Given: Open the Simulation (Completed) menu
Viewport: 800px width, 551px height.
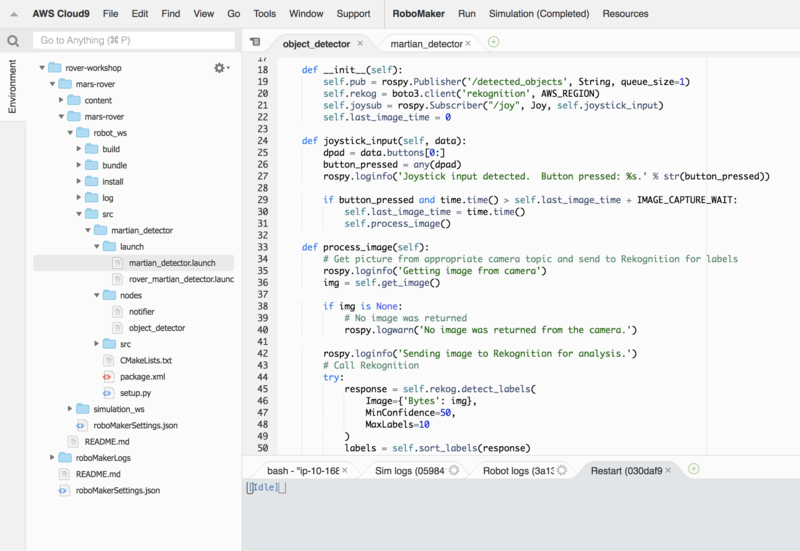Looking at the screenshot, I should (539, 14).
